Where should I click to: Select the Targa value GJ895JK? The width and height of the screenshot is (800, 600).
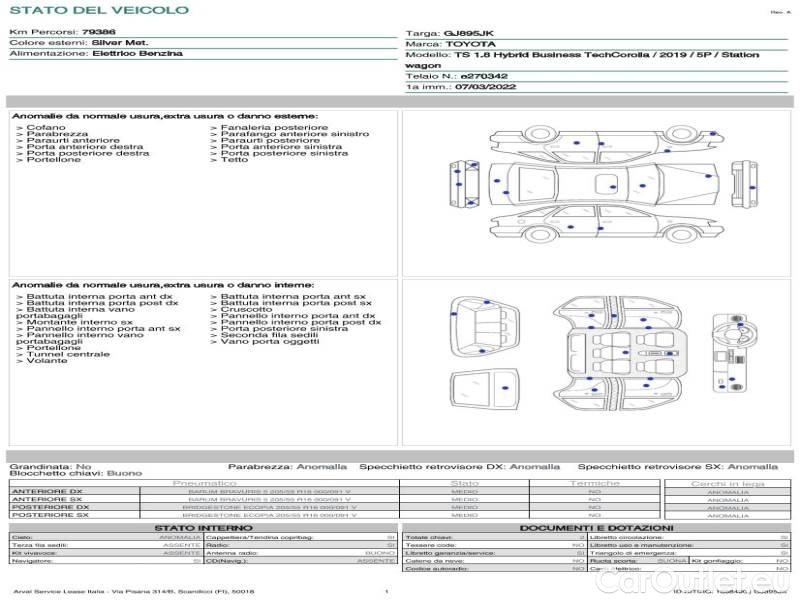(468, 33)
